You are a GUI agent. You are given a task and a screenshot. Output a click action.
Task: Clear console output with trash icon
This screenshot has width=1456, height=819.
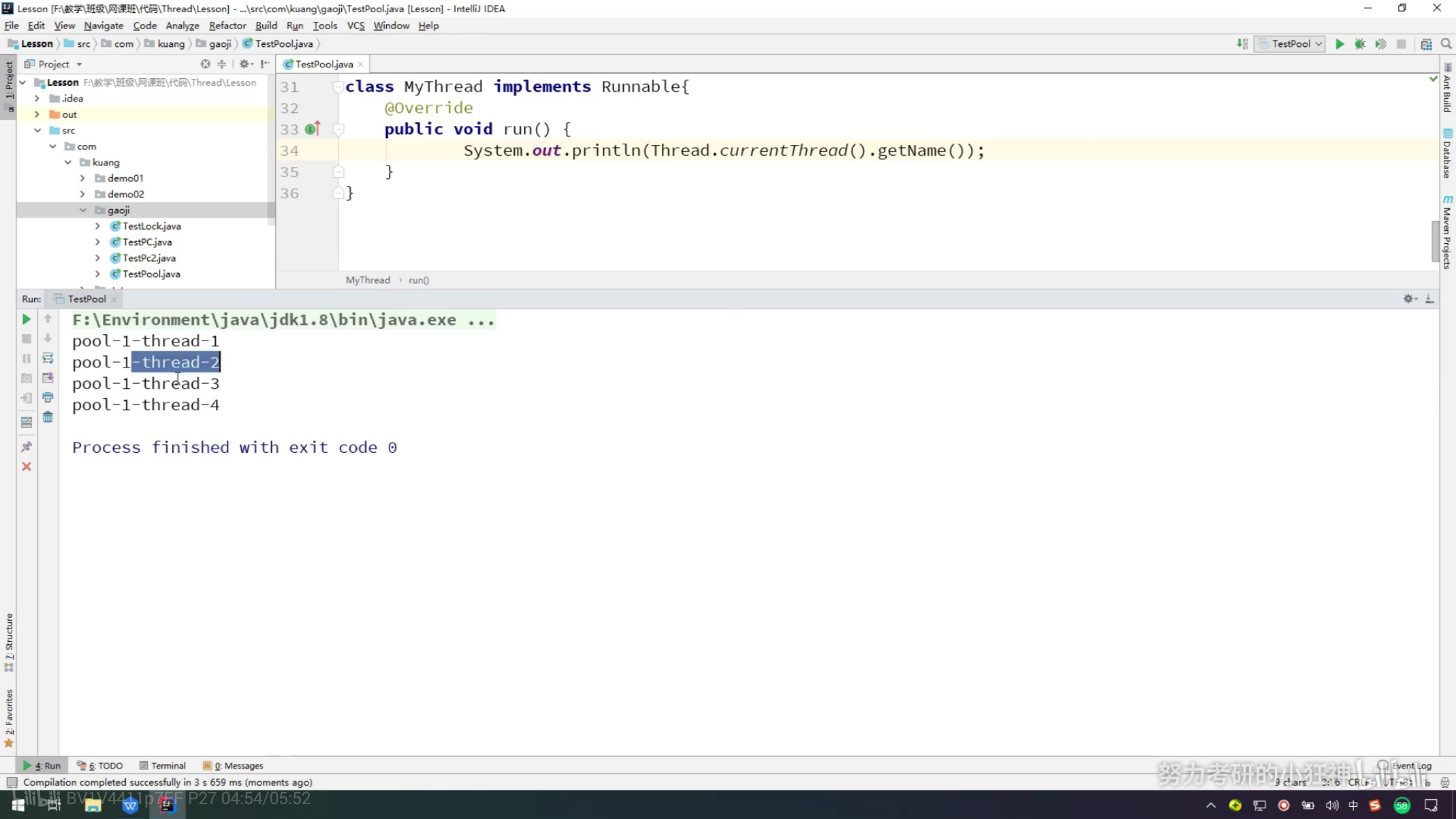tap(48, 417)
